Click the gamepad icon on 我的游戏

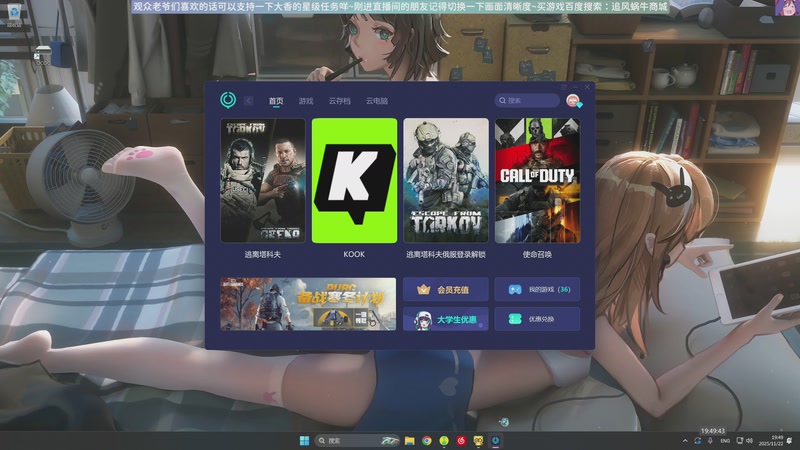(x=515, y=289)
